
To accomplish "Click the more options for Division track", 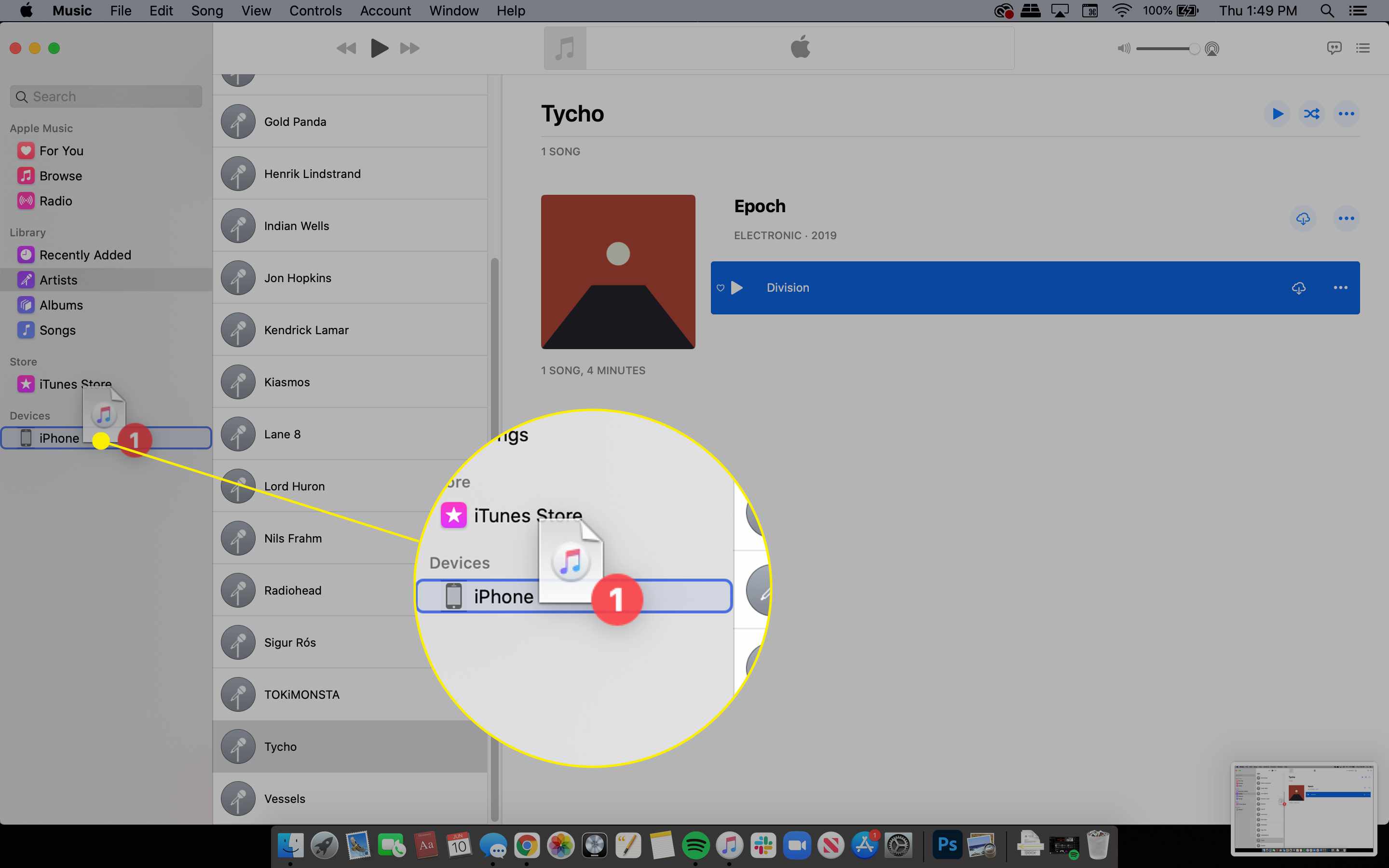I will coord(1340,288).
